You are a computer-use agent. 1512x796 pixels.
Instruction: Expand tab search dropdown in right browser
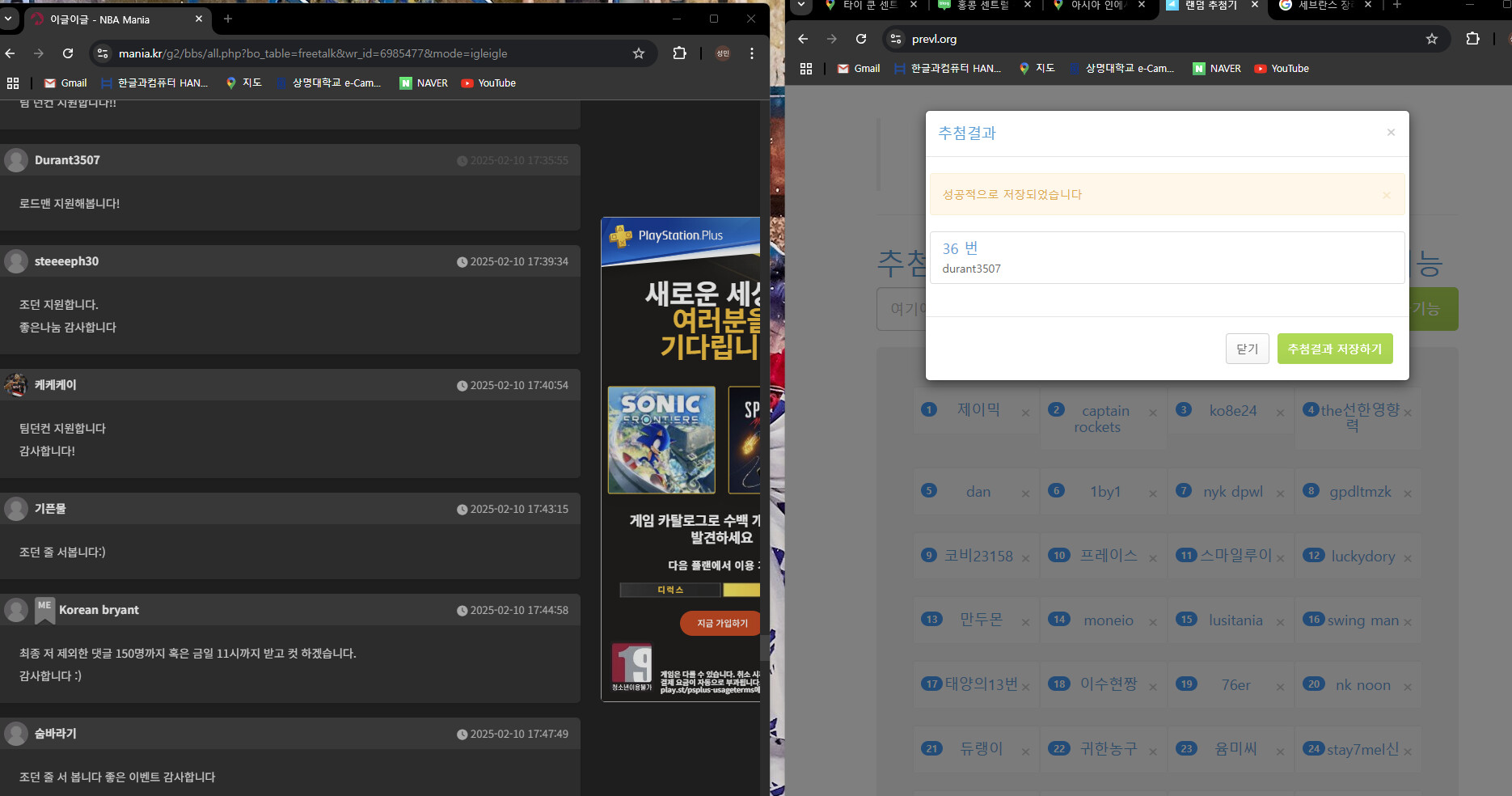[801, 5]
